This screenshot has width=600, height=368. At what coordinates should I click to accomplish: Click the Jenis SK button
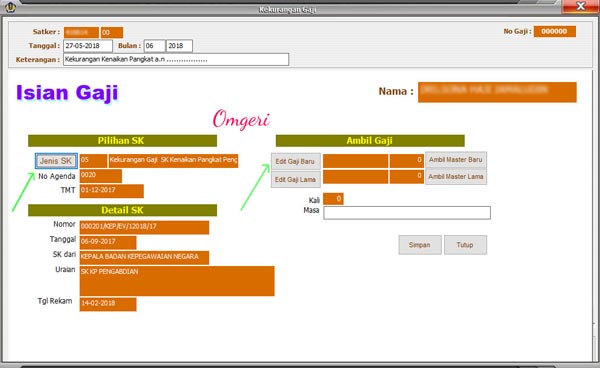click(56, 161)
